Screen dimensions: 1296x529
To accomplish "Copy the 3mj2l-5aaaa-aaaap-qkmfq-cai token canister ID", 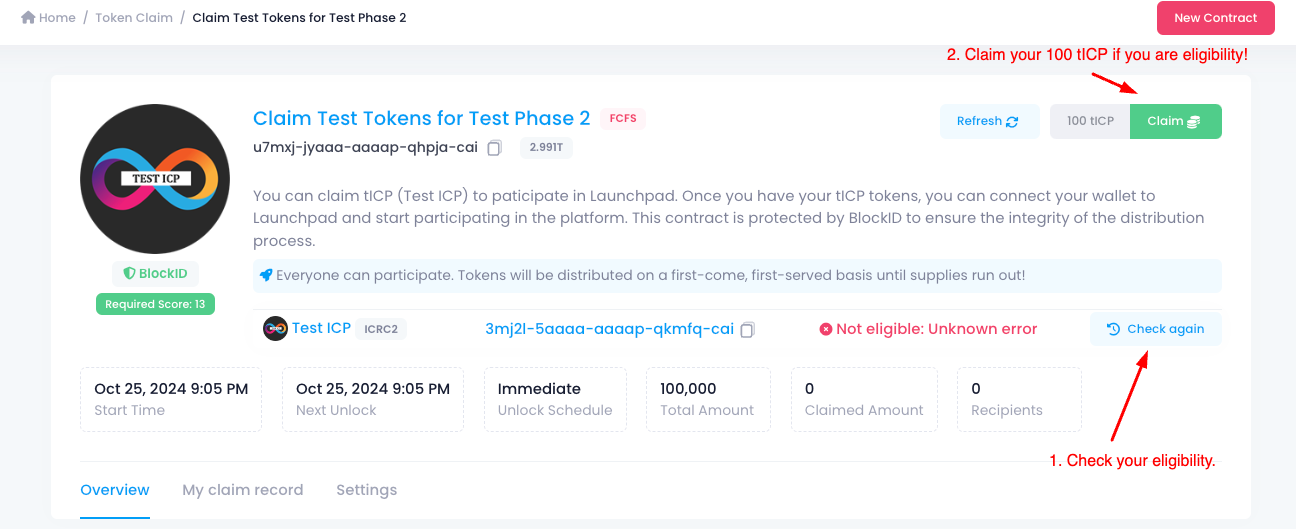I will (x=748, y=329).
